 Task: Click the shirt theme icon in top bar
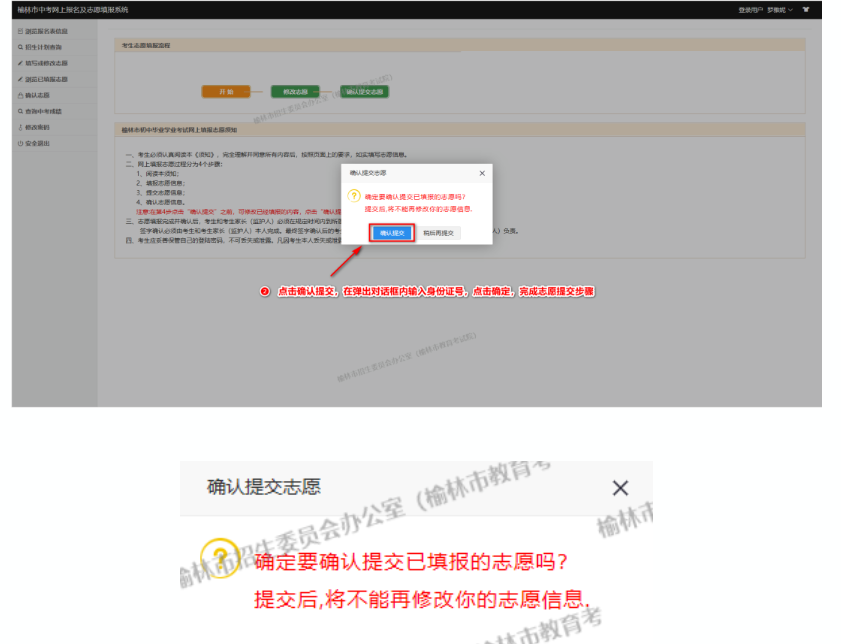[x=806, y=9]
